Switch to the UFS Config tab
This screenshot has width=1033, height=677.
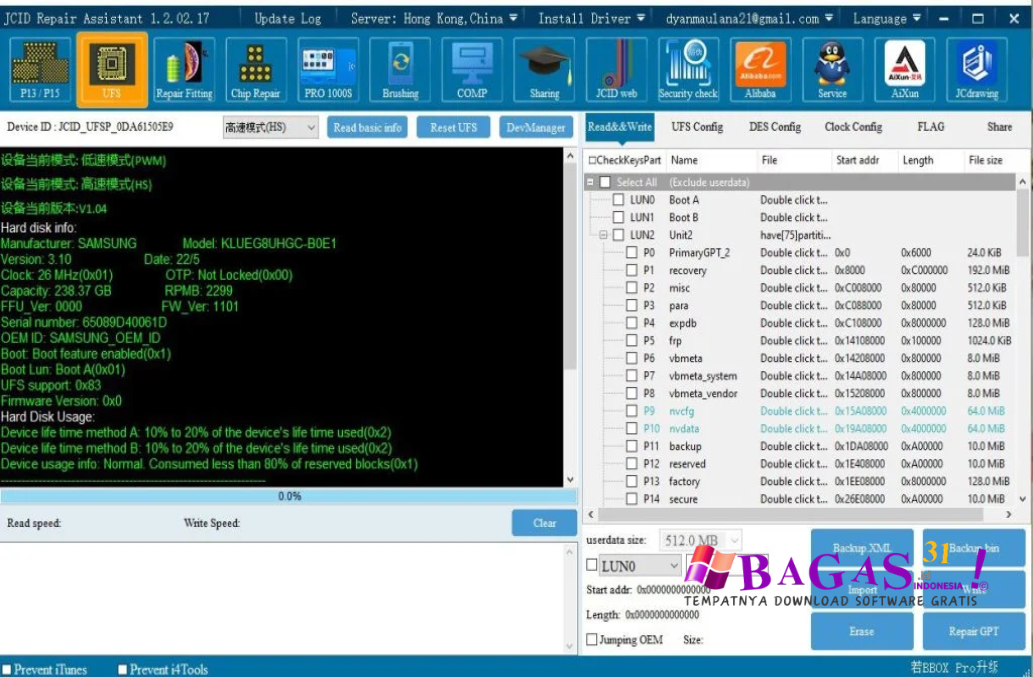697,126
